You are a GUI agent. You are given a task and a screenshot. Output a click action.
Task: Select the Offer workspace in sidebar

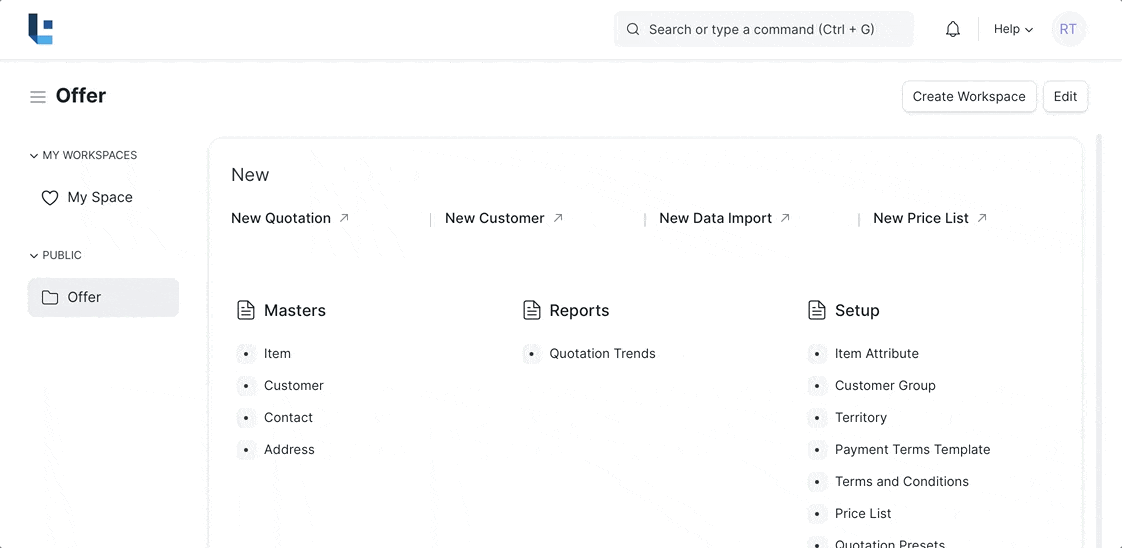[103, 298]
